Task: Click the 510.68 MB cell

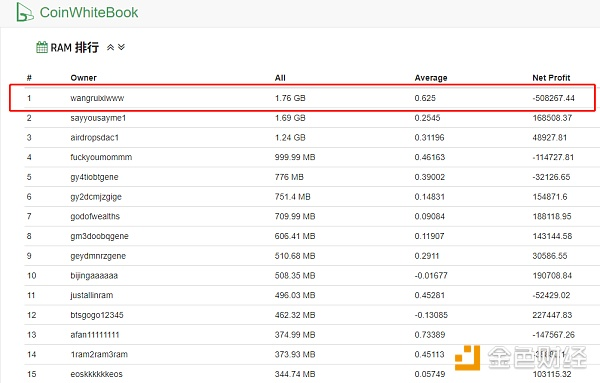Action: pyautogui.click(x=295, y=256)
